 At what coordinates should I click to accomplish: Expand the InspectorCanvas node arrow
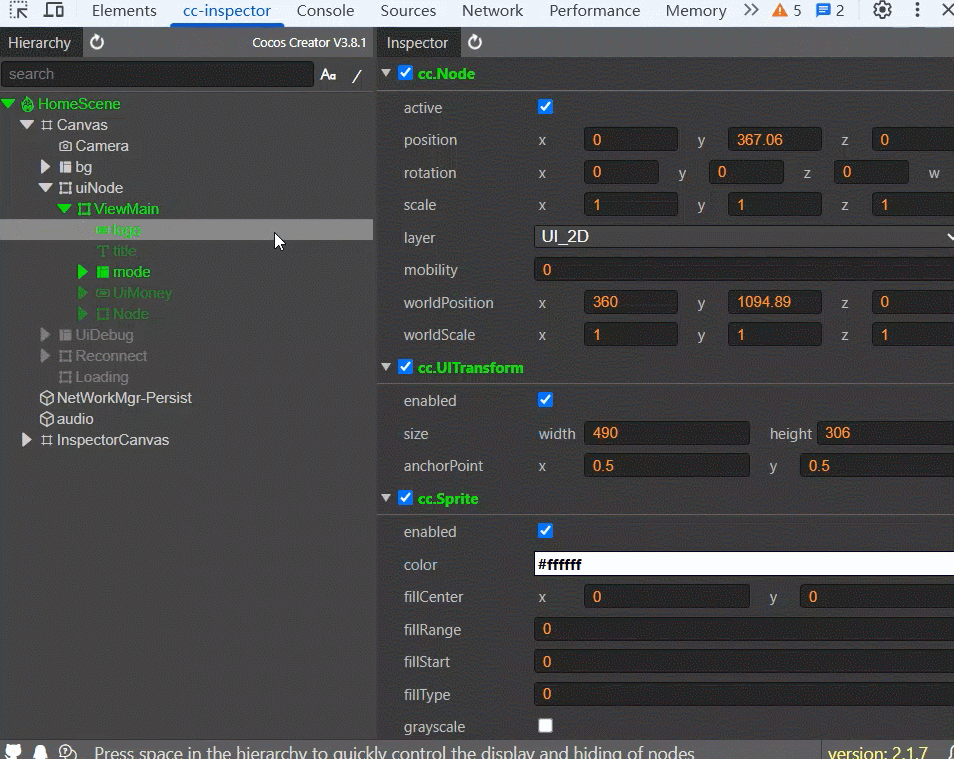[x=26, y=439]
